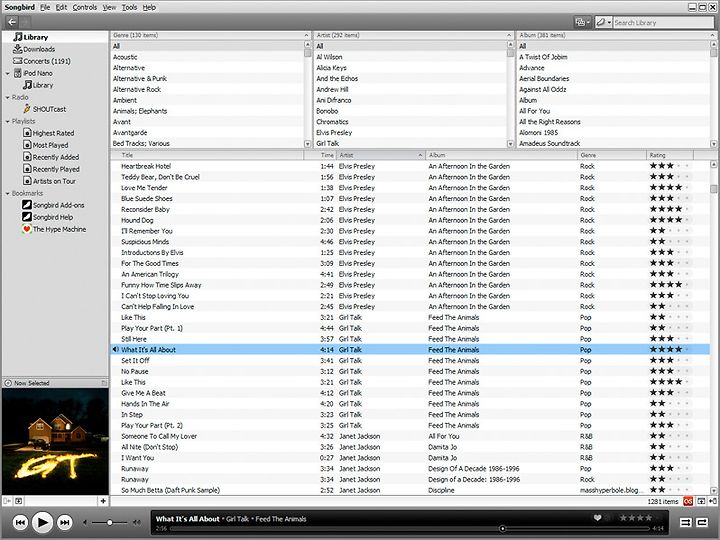Image resolution: width=720 pixels, height=540 pixels.
Task: Sort tracks by Album column header
Action: pos(501,155)
